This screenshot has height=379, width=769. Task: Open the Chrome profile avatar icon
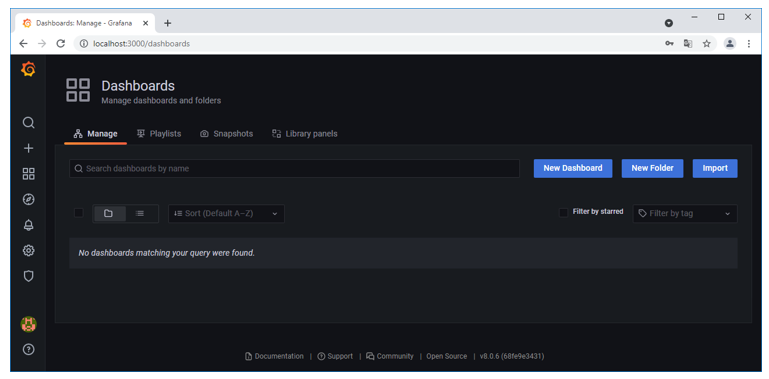730,44
